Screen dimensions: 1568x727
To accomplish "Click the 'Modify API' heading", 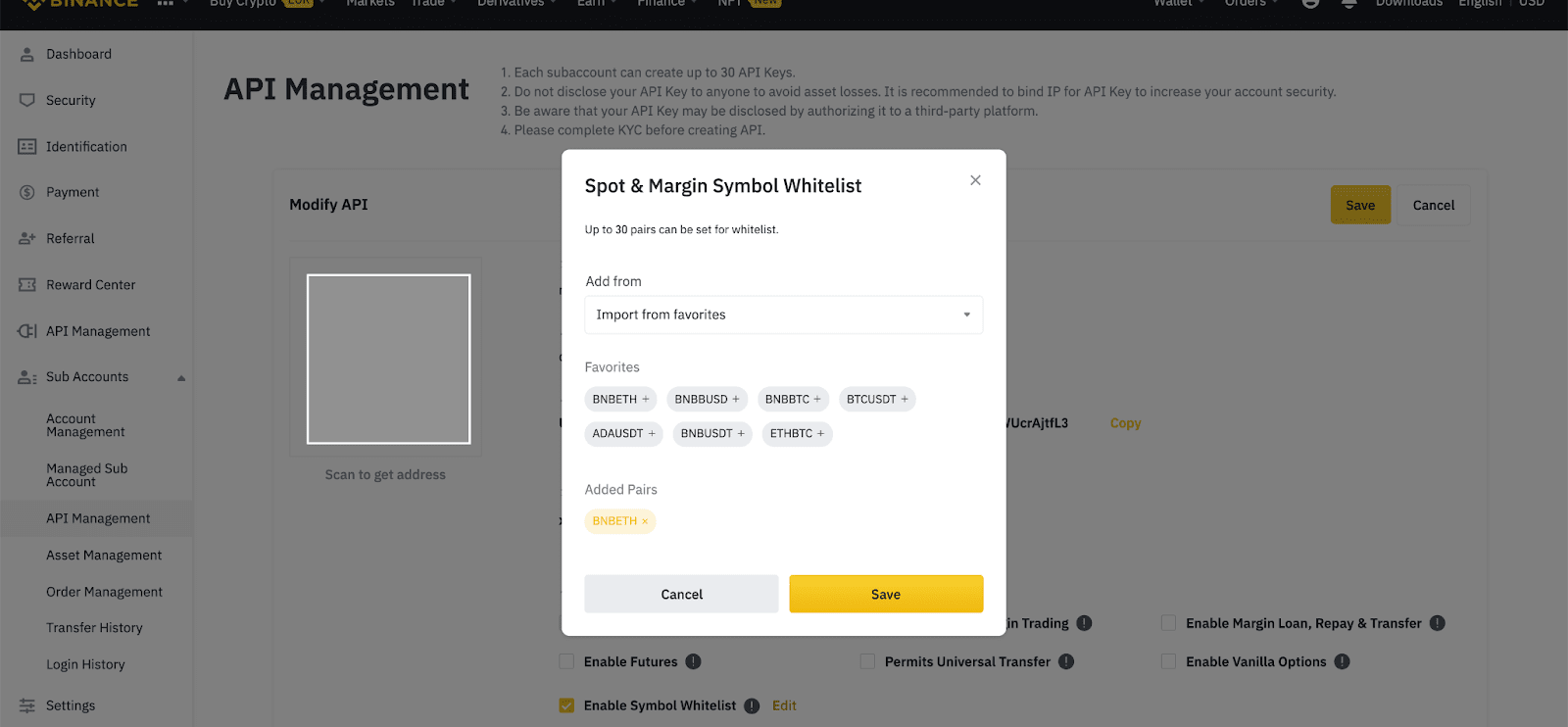I will (x=328, y=205).
